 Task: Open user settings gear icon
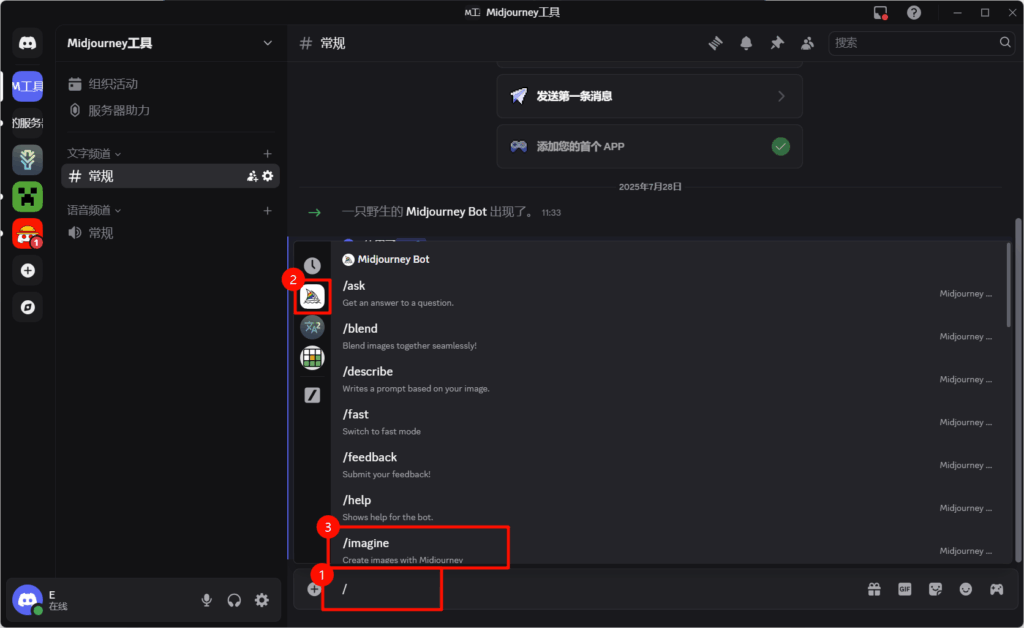click(x=262, y=600)
